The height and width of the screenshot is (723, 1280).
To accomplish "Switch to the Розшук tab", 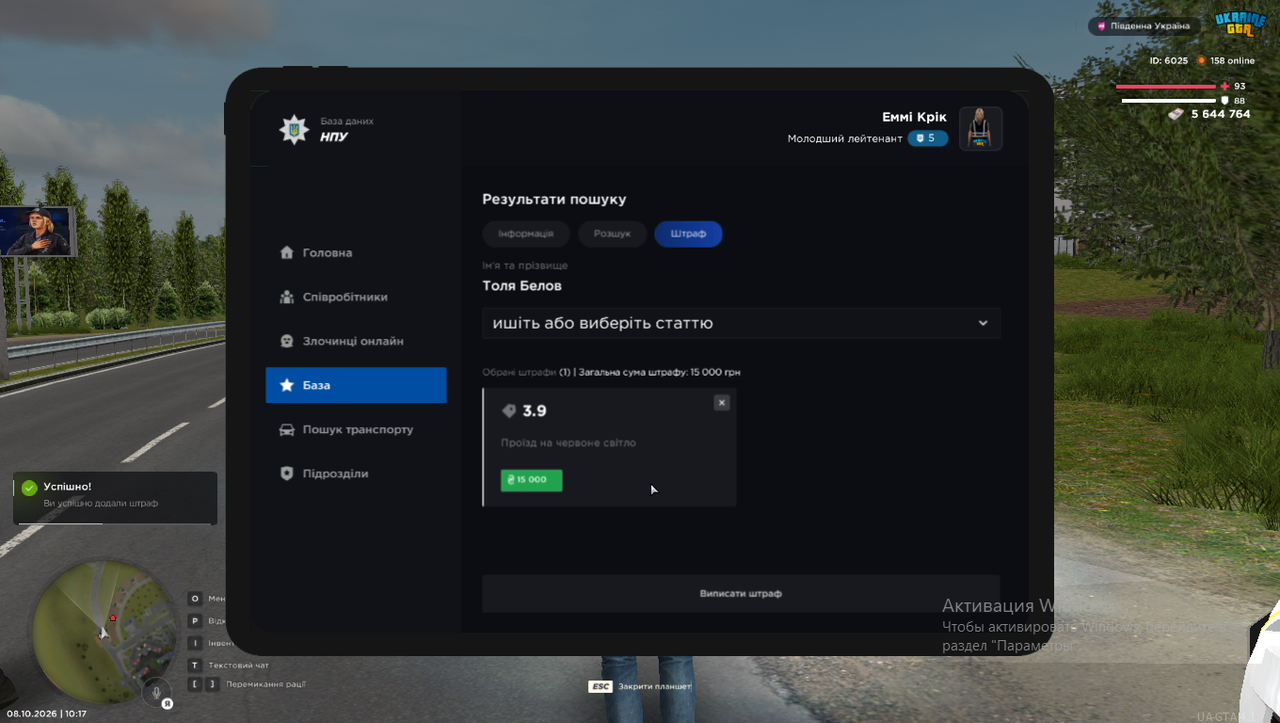I will (x=612, y=234).
